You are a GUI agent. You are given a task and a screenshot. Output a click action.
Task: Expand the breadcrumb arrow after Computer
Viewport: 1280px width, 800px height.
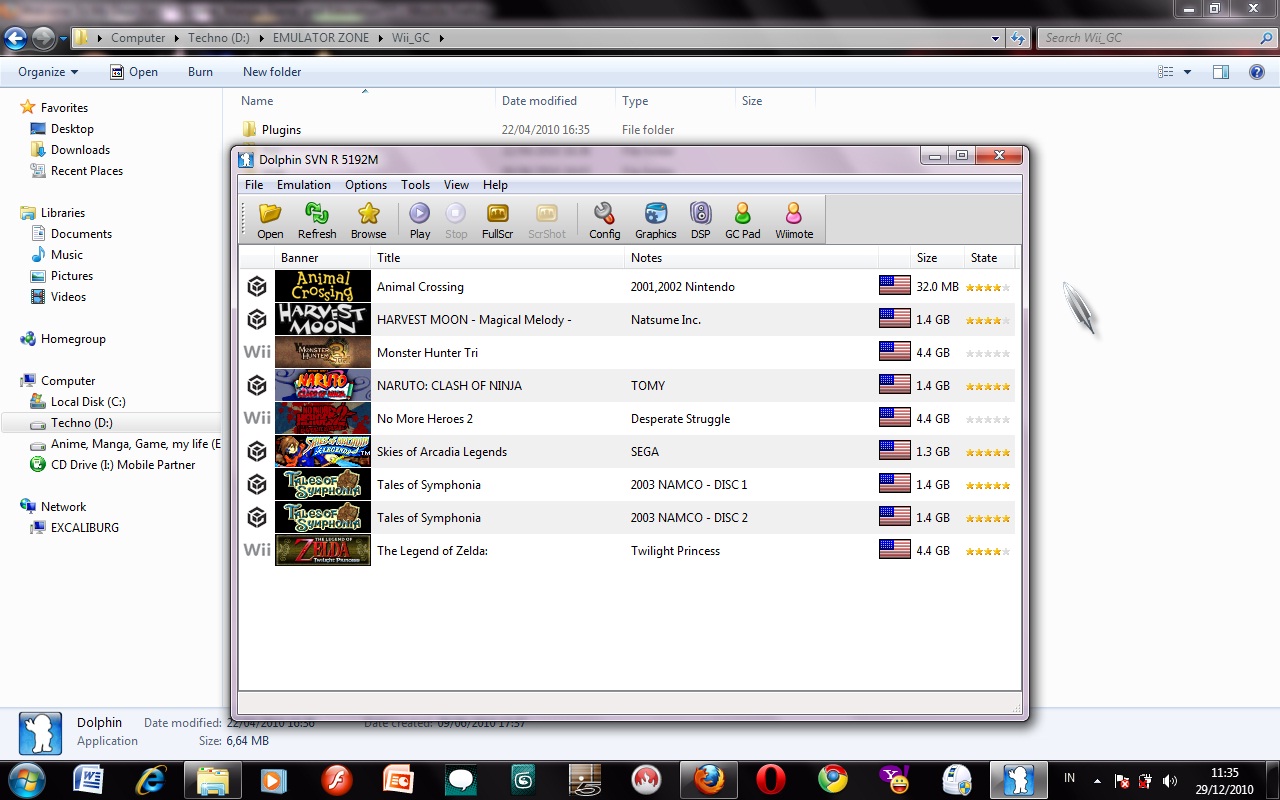[x=176, y=38]
